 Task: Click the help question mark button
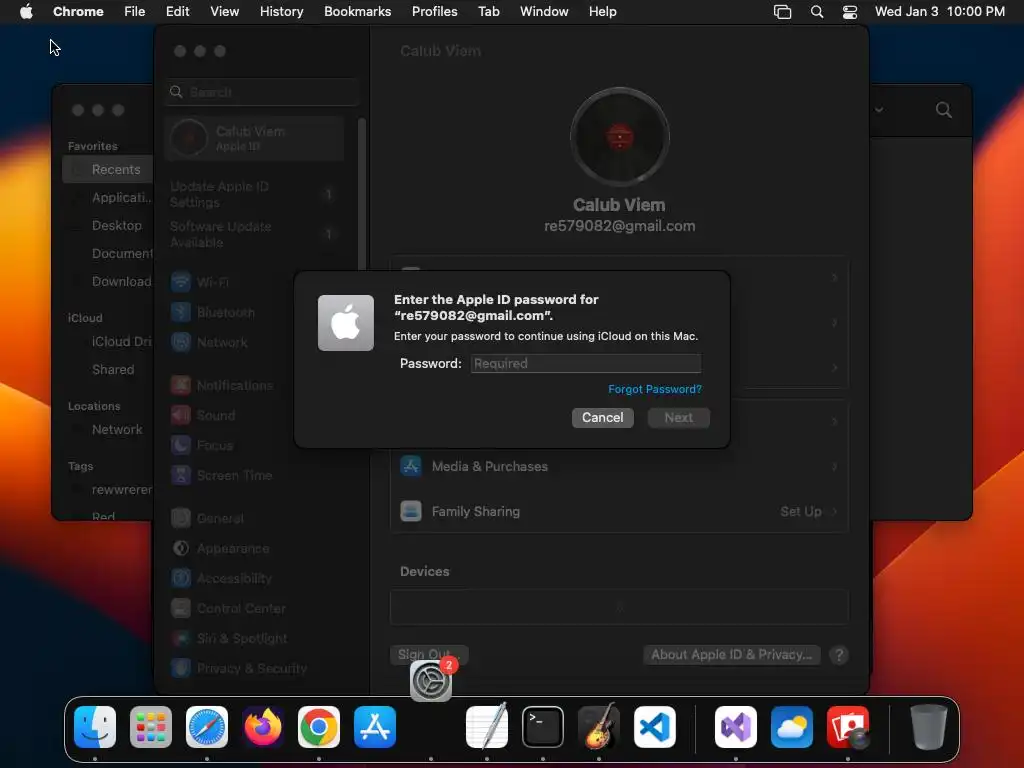pos(839,654)
